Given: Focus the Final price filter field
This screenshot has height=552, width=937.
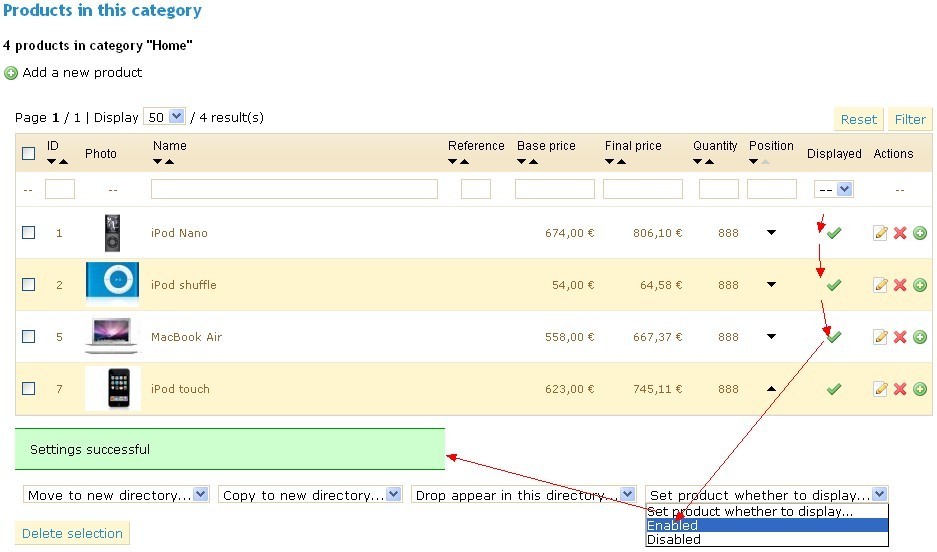Looking at the screenshot, I should tap(643, 189).
